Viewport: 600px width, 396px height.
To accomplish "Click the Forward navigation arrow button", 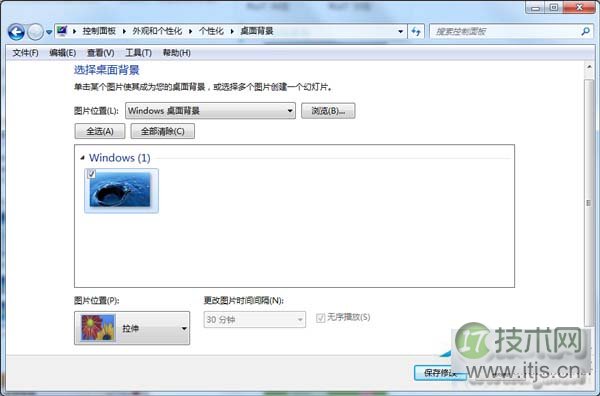I will (35, 32).
